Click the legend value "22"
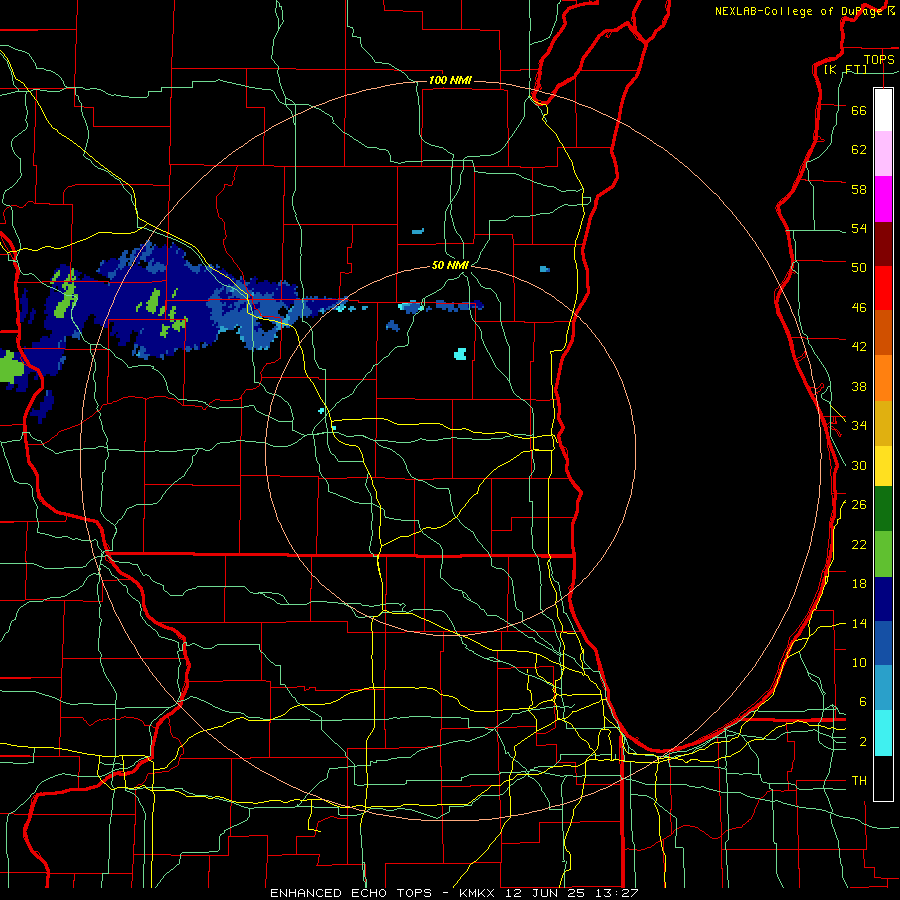This screenshot has height=900, width=900. click(x=859, y=544)
